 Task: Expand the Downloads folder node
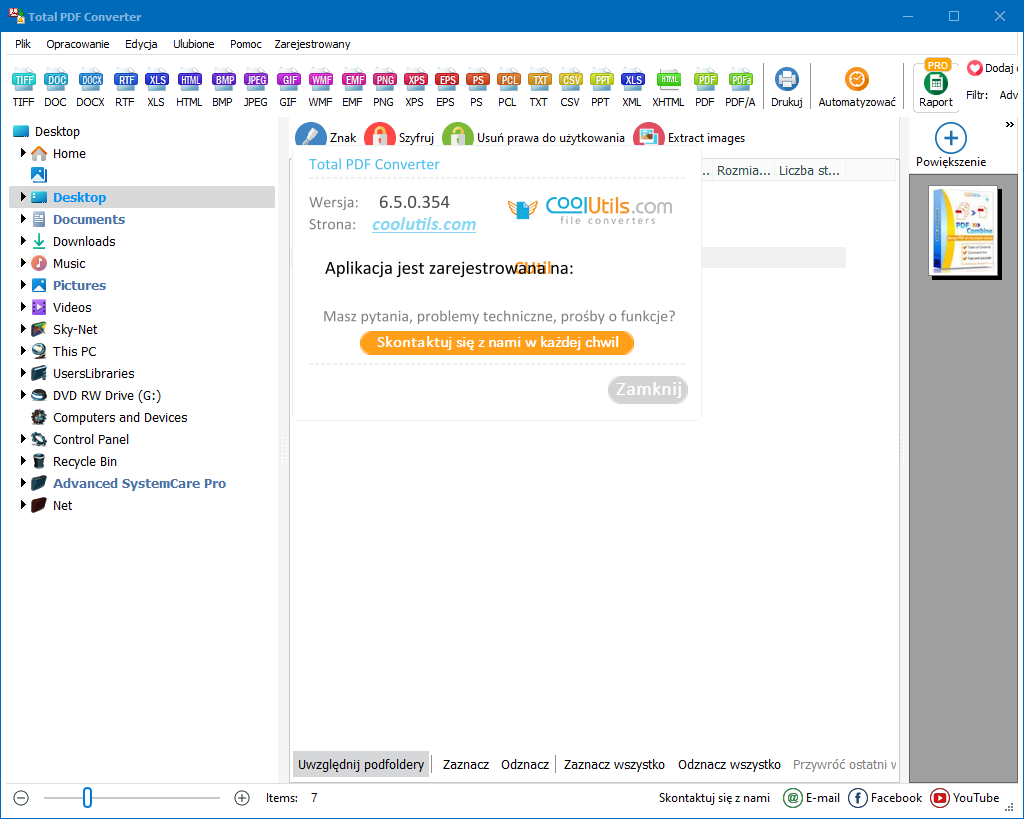click(23, 241)
